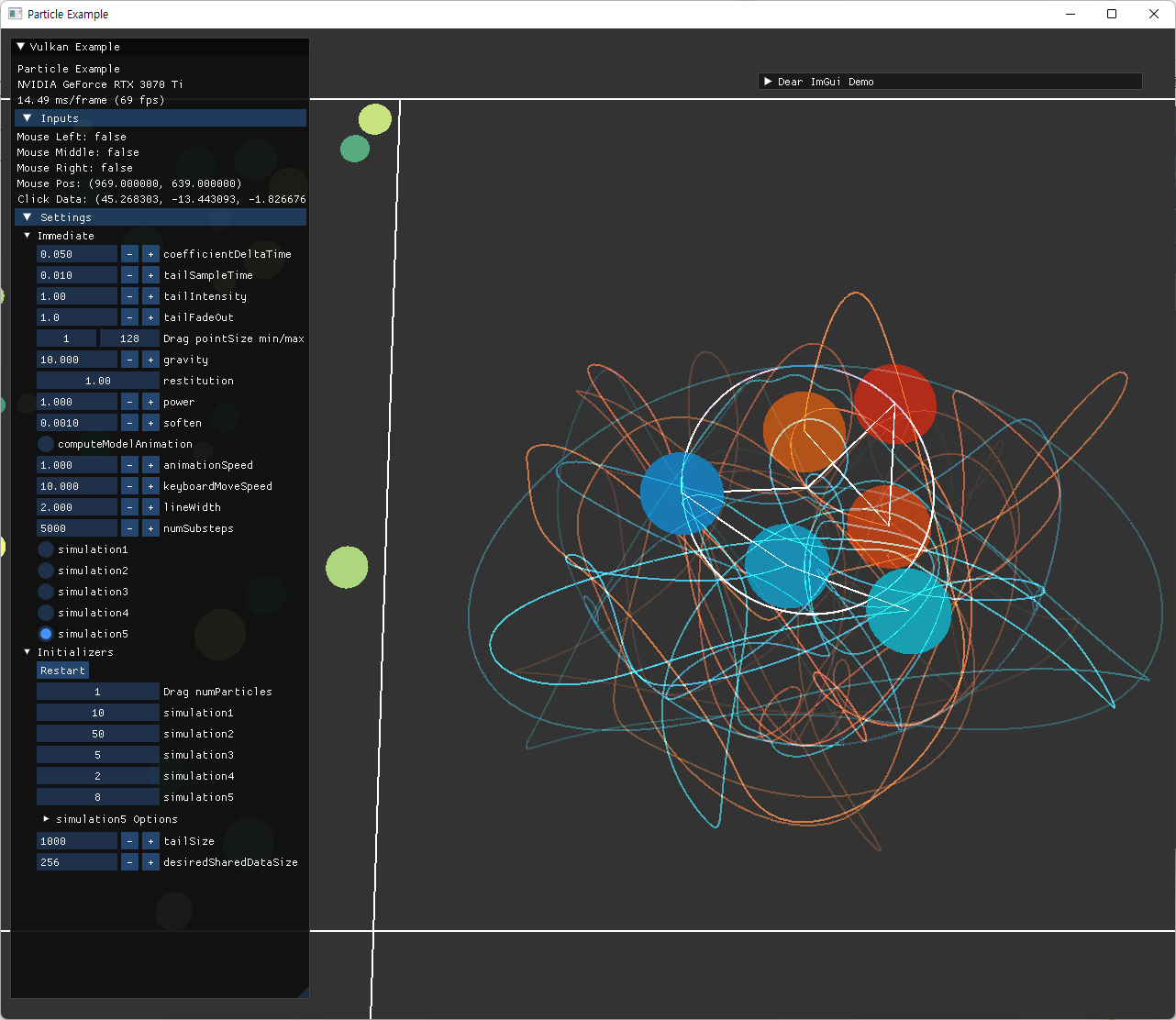Toggle computeModelAnimation checkbox
The image size is (1176, 1020).
pyautogui.click(x=46, y=444)
